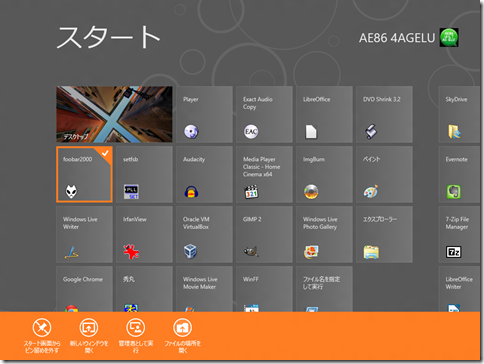Open the Google Chrome tile
484x364 pixels.
84,289
